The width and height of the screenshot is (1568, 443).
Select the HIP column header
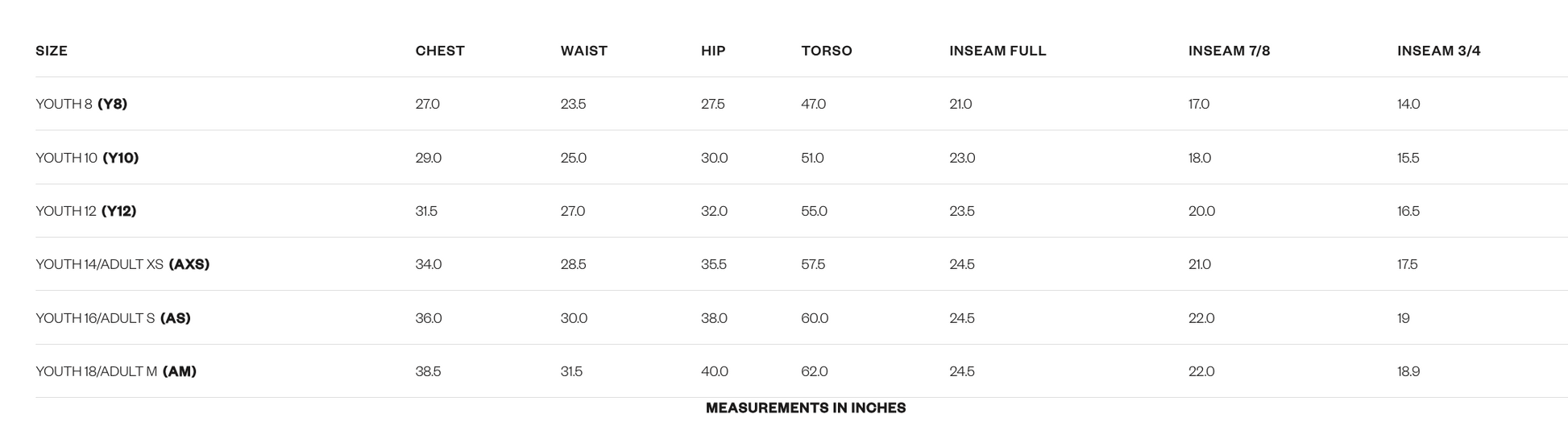click(713, 51)
